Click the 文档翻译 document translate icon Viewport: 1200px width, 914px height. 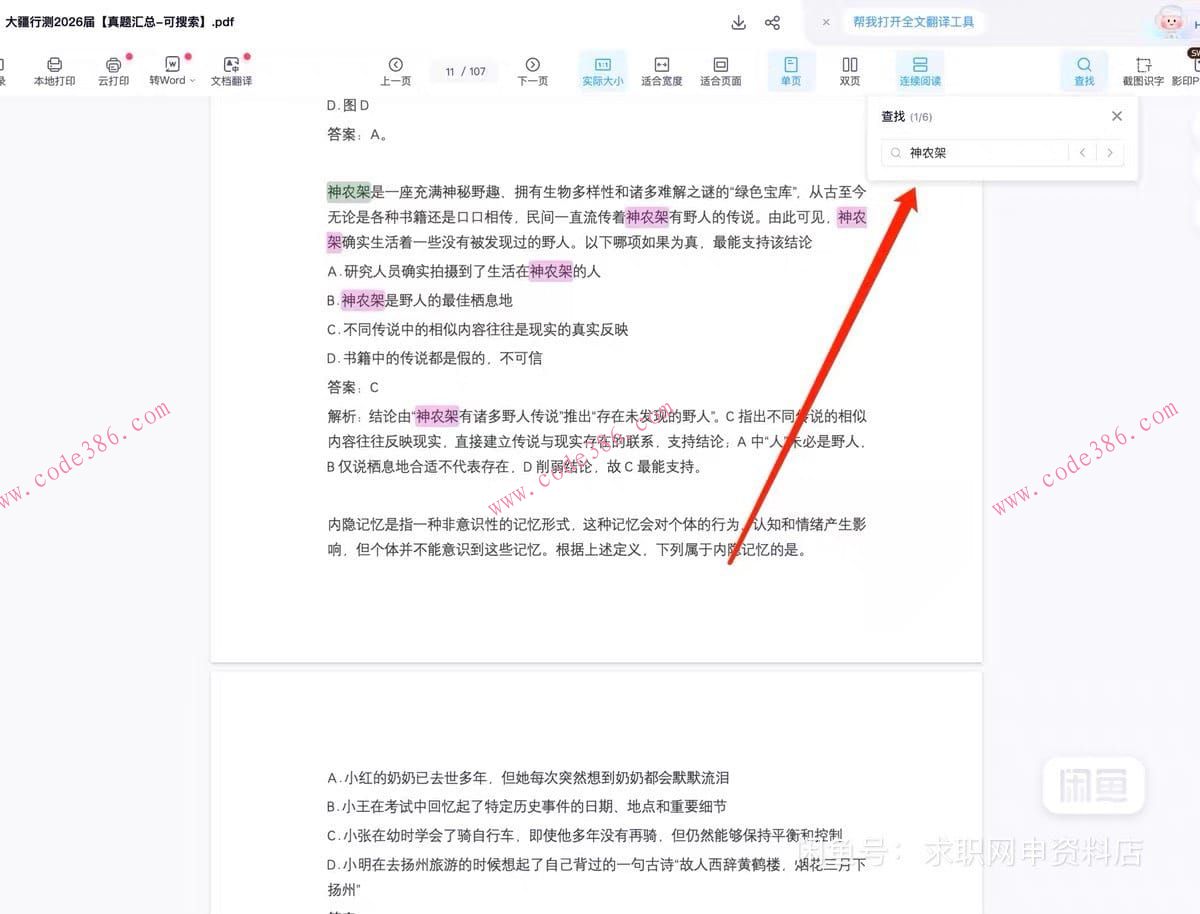pyautogui.click(x=231, y=70)
